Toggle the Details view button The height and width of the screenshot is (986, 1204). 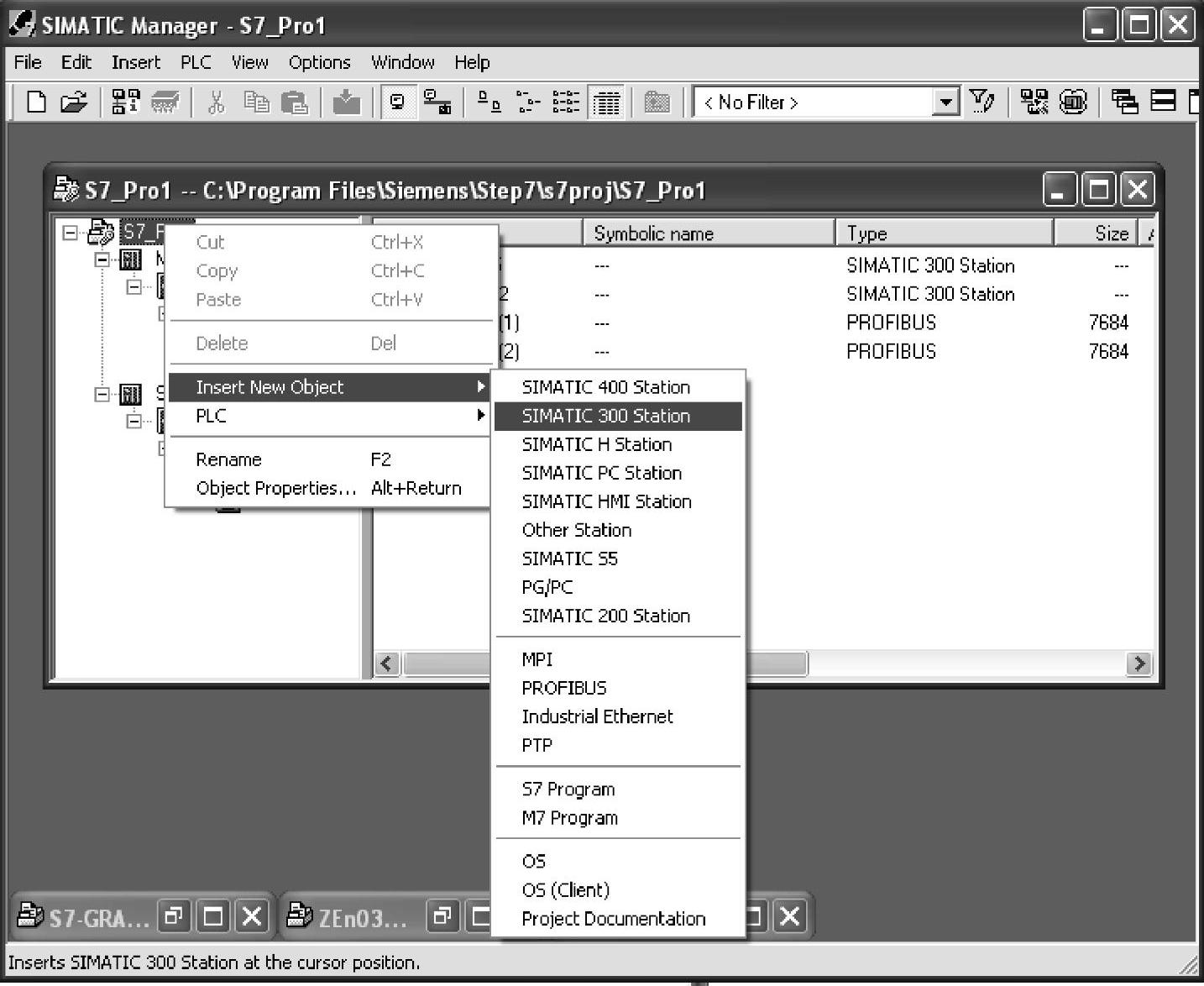(x=605, y=102)
